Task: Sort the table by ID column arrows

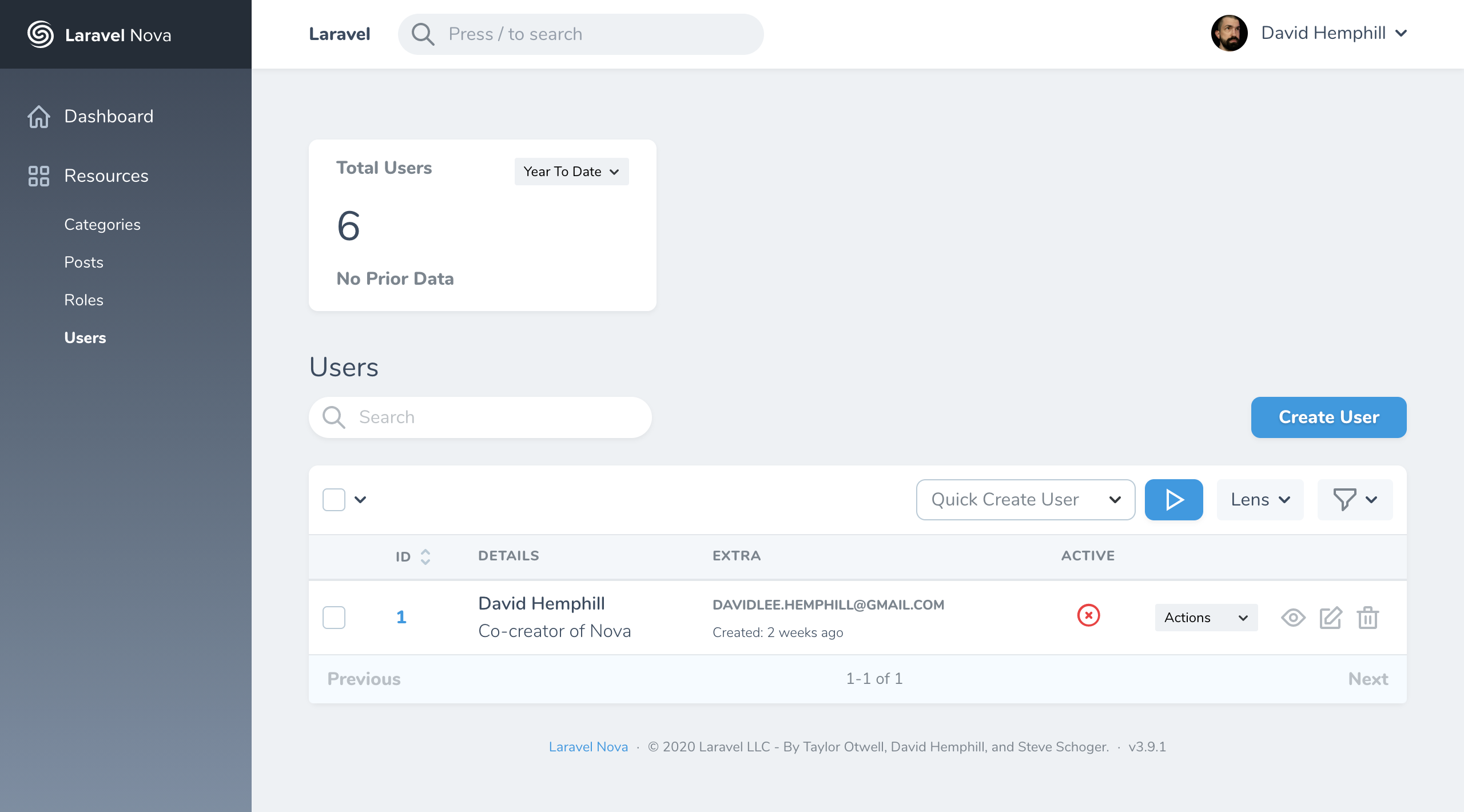Action: coord(425,557)
